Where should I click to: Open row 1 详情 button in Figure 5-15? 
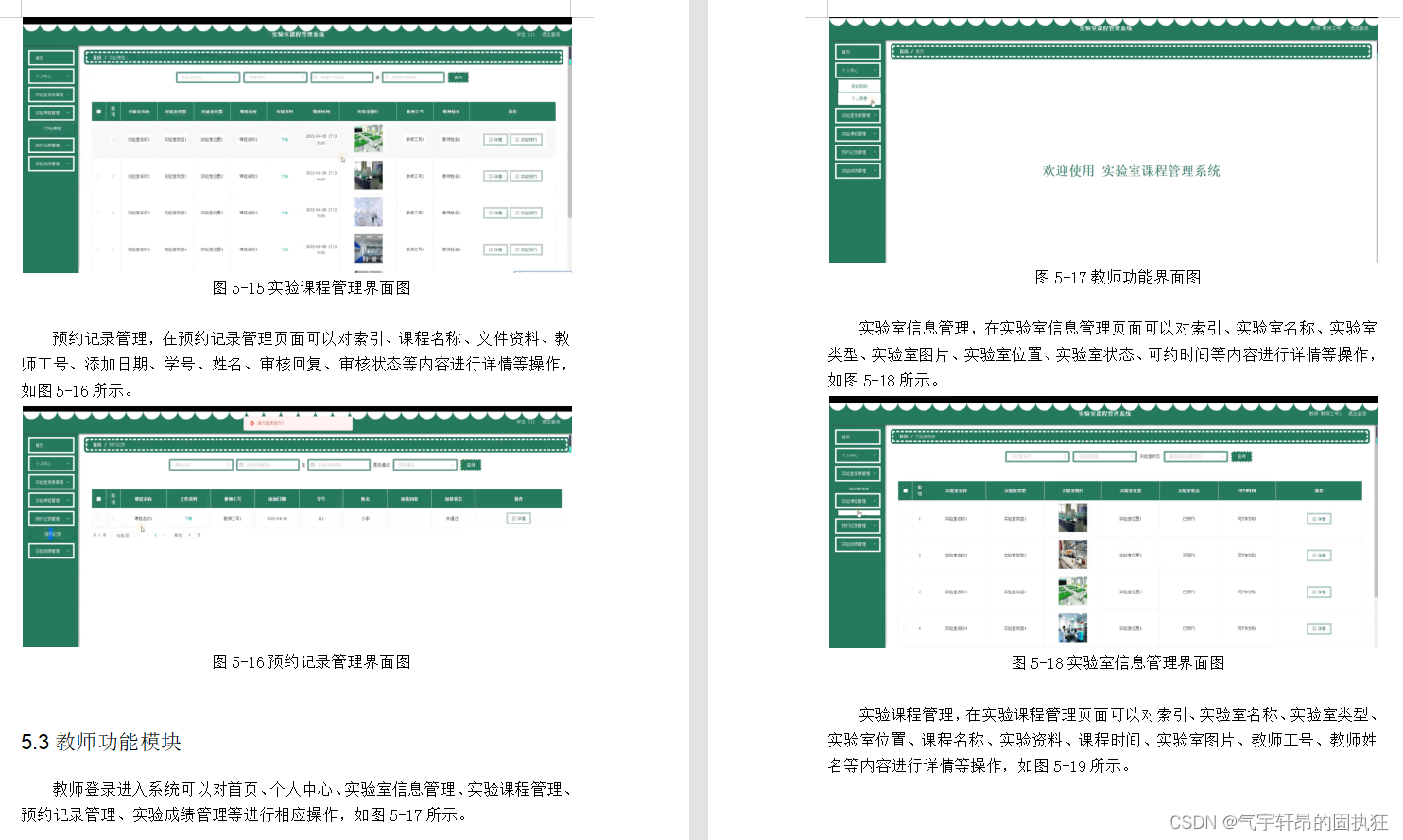[x=495, y=139]
